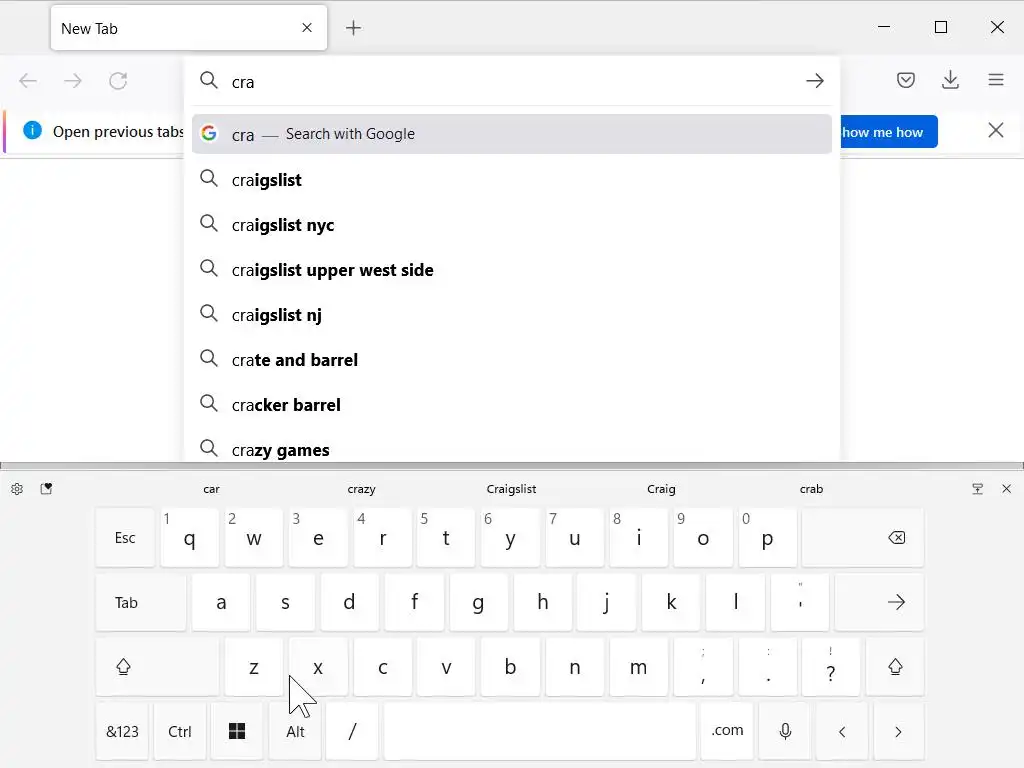
Task: Tap the microphone dictation key
Action: tap(786, 731)
